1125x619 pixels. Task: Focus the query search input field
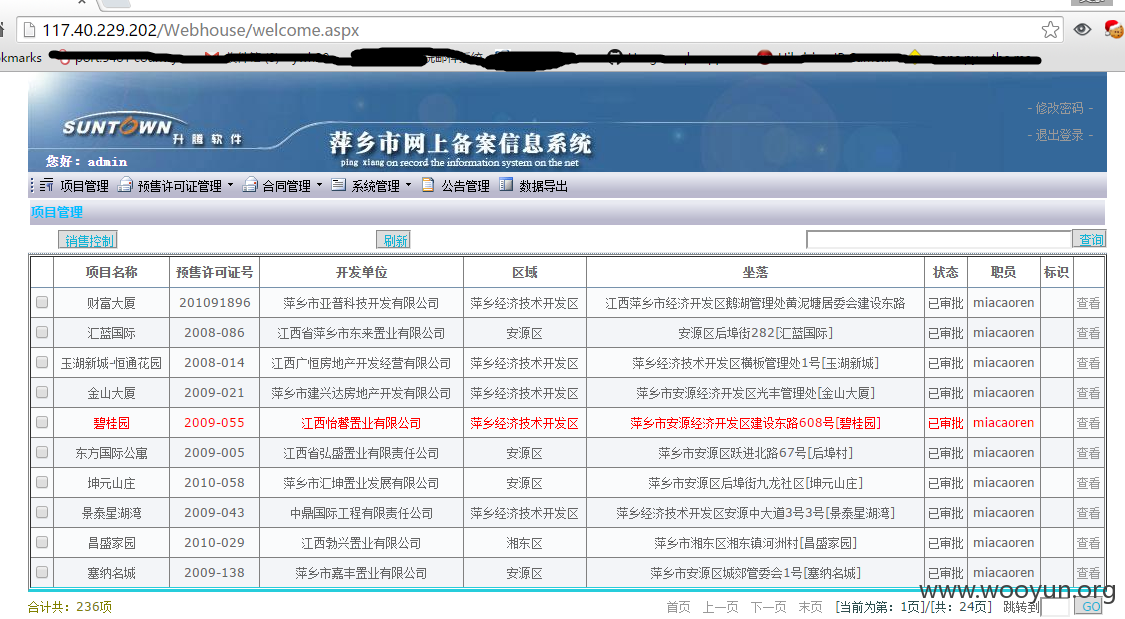938,240
